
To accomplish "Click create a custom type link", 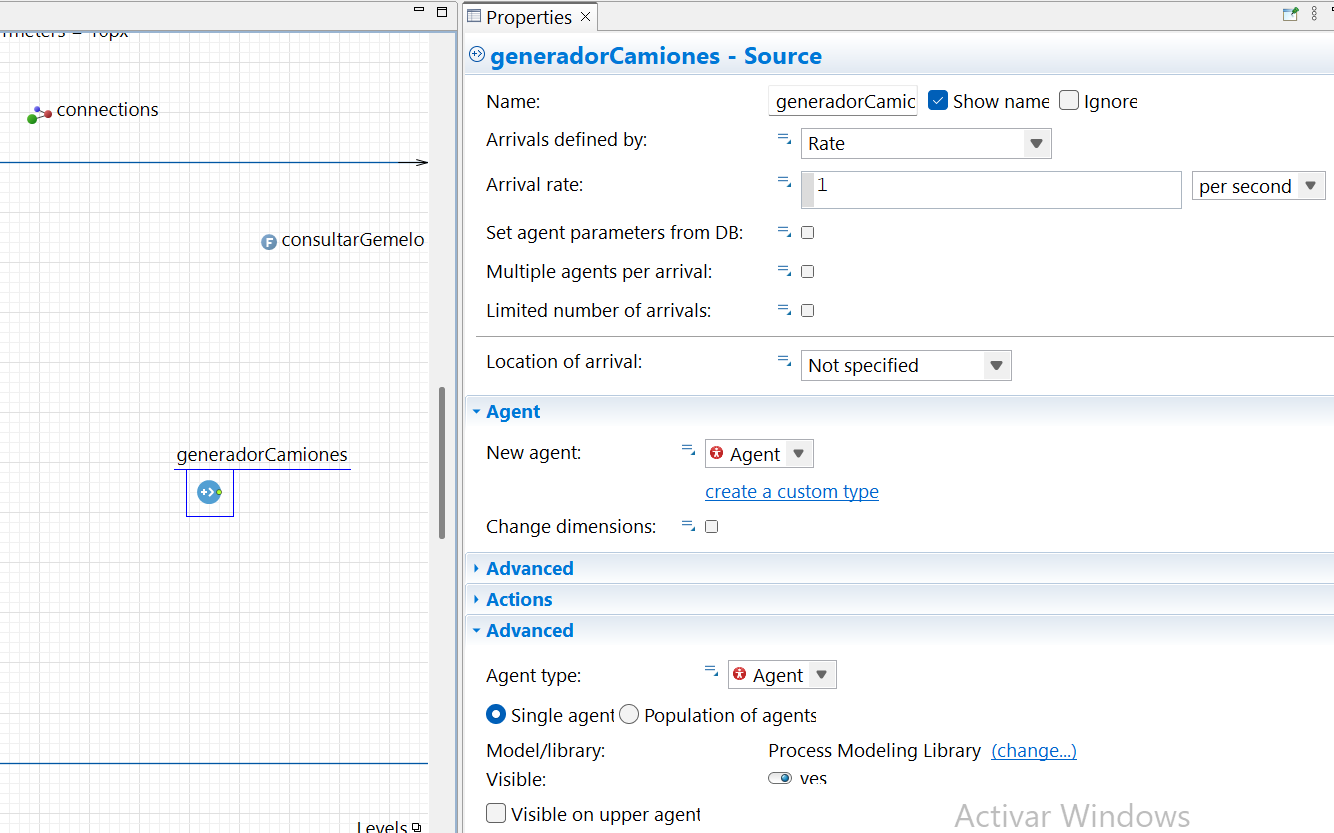I will point(792,491).
